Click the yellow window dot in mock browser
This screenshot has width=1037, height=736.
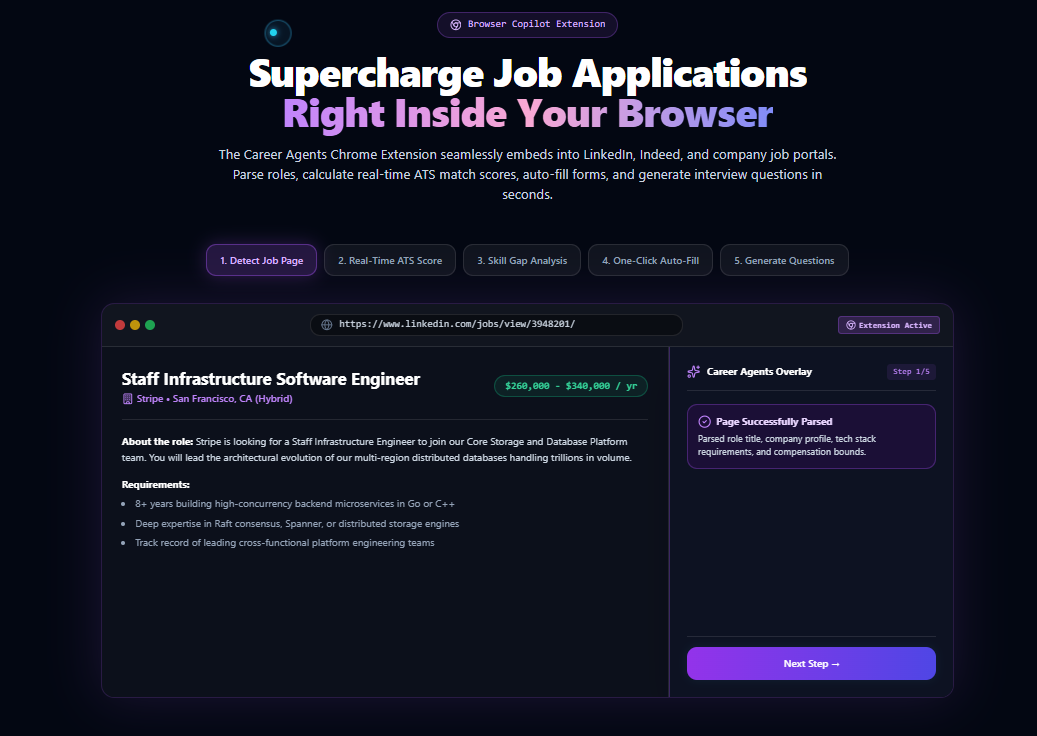pyautogui.click(x=135, y=325)
